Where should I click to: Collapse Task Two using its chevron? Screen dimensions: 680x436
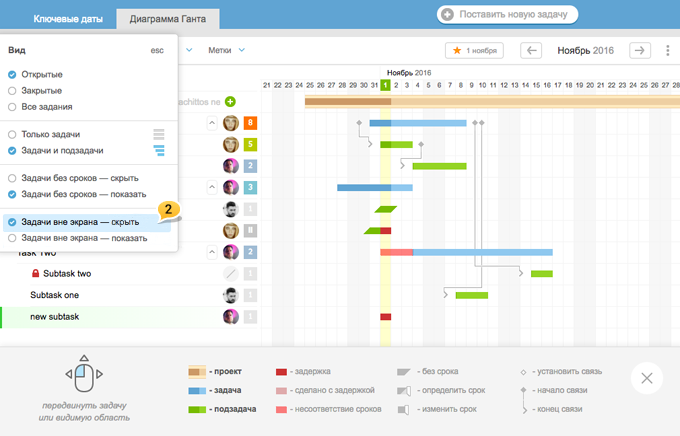tap(211, 252)
